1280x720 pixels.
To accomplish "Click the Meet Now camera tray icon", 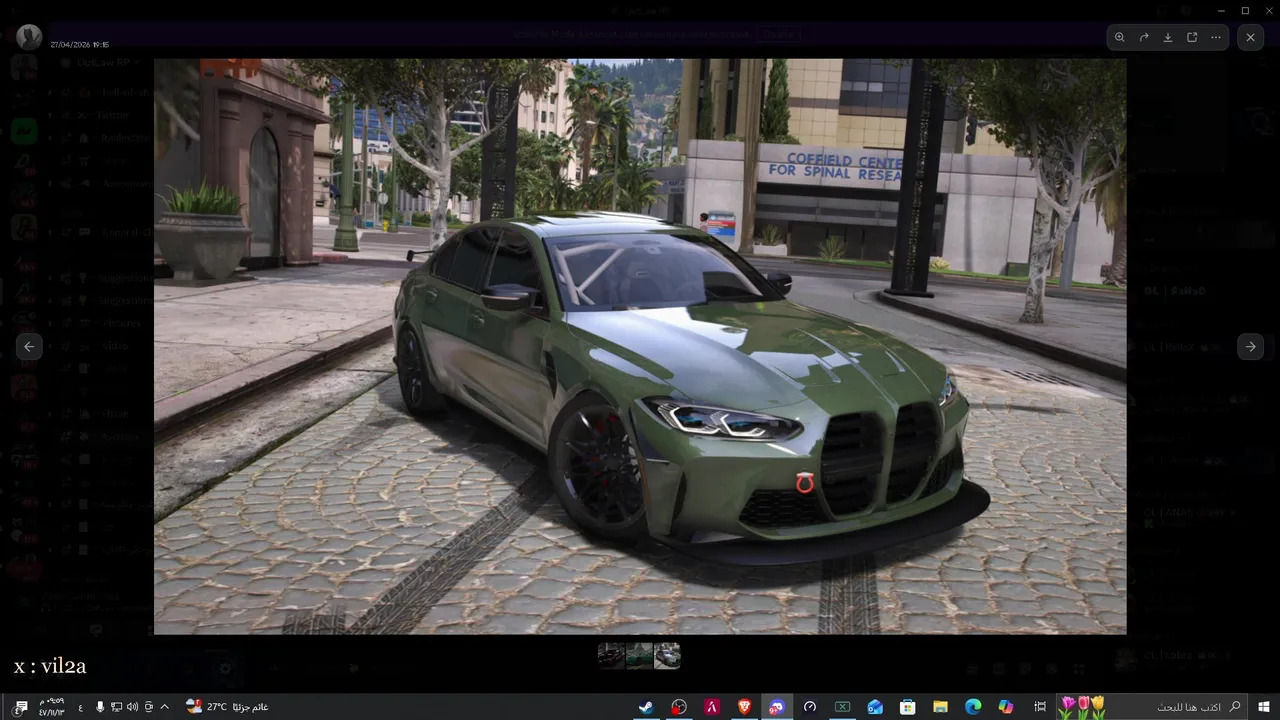I will pyautogui.click(x=148, y=707).
